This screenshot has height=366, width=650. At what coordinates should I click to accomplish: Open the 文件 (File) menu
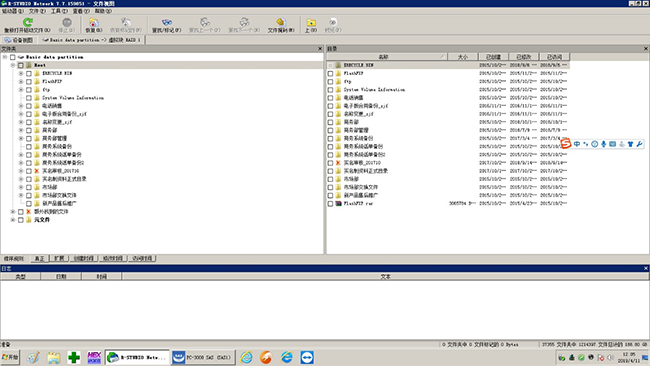point(37,11)
